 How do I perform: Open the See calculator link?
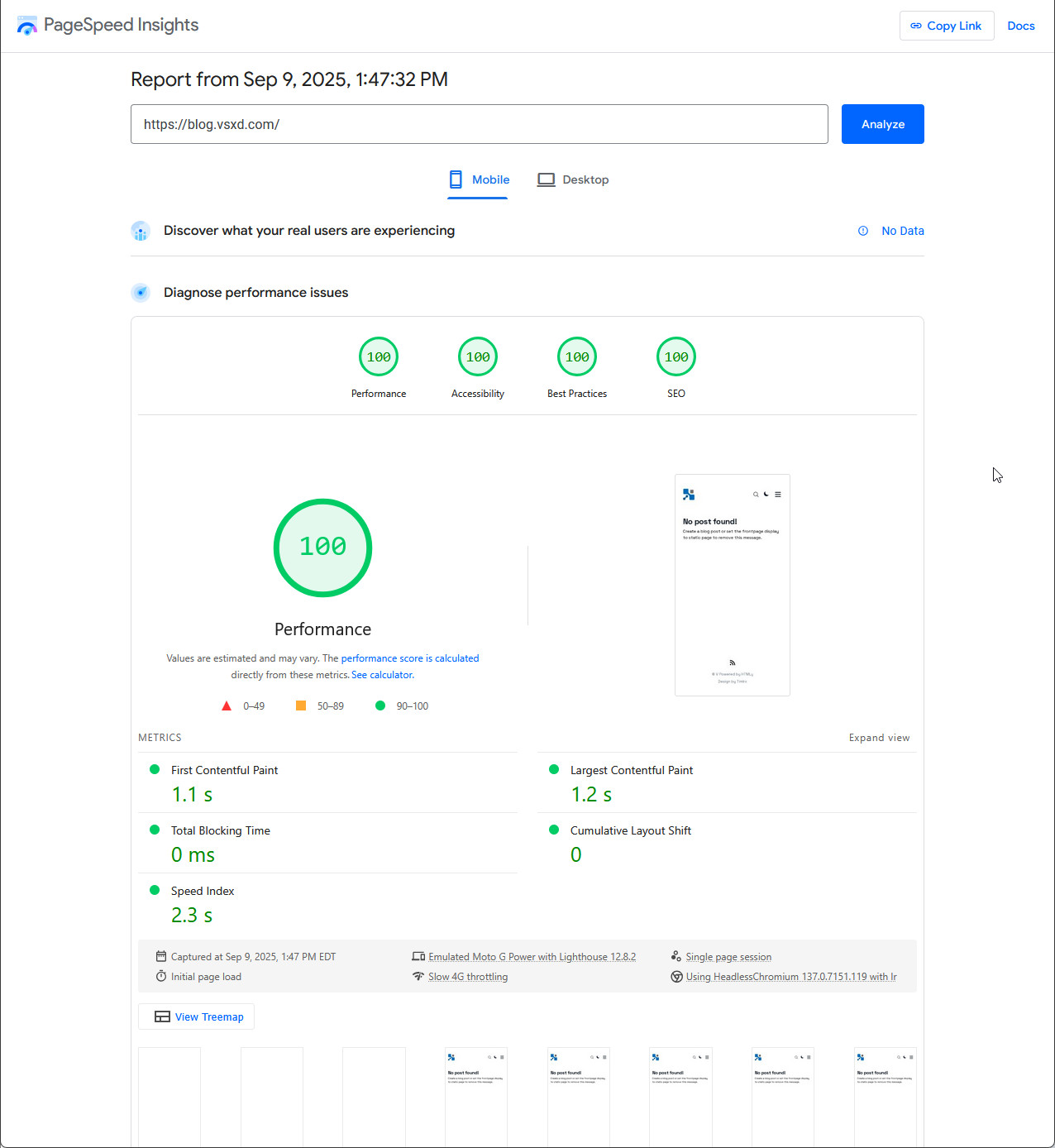tap(382, 675)
